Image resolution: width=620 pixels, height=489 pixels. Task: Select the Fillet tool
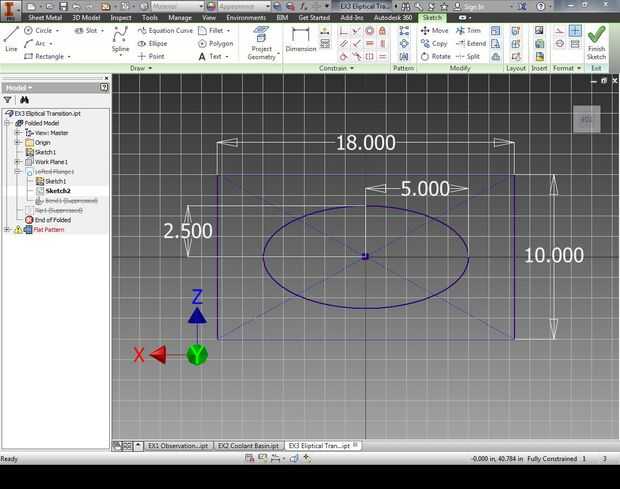[210, 30]
